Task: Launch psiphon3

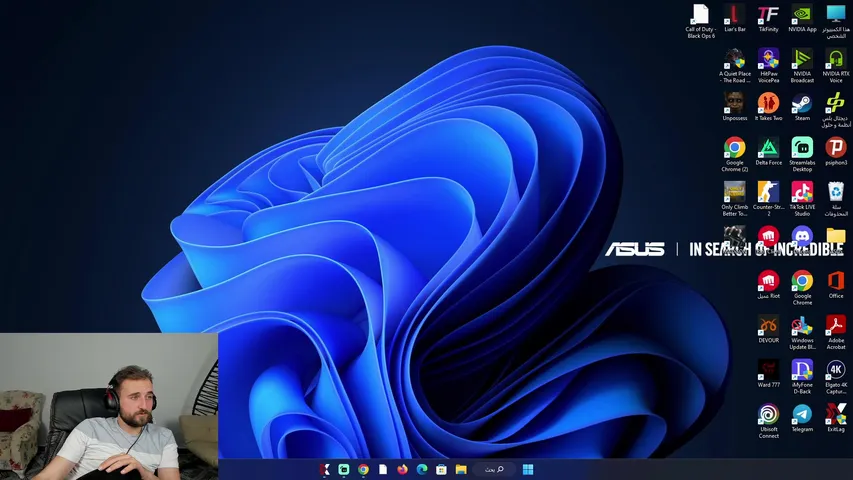Action: point(836,151)
